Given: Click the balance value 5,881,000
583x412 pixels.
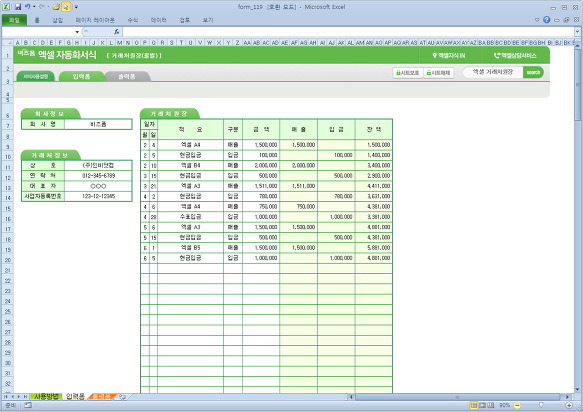Looking at the screenshot, I should (374, 248).
